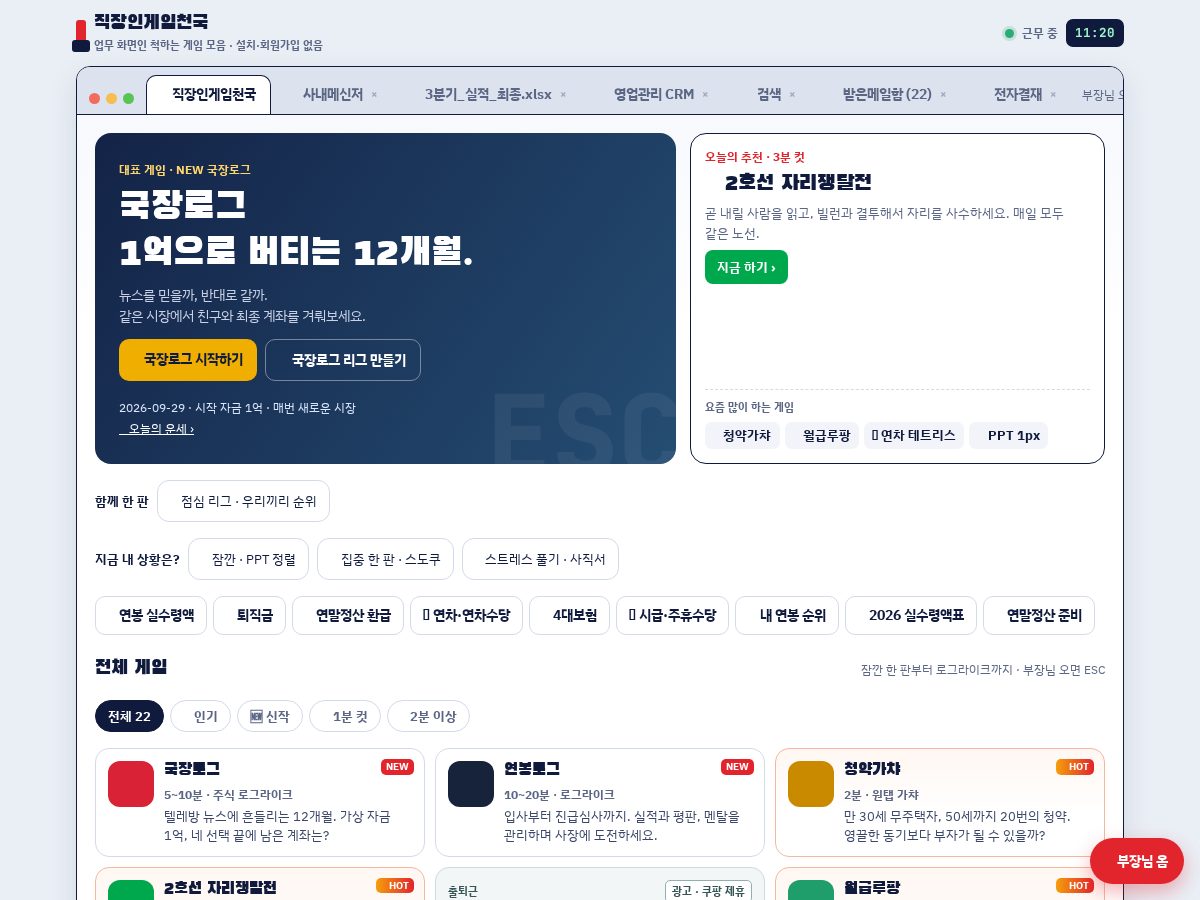Screen dimensions: 1200x900
Task: Select the 전체 22 filter
Action: 129,716
